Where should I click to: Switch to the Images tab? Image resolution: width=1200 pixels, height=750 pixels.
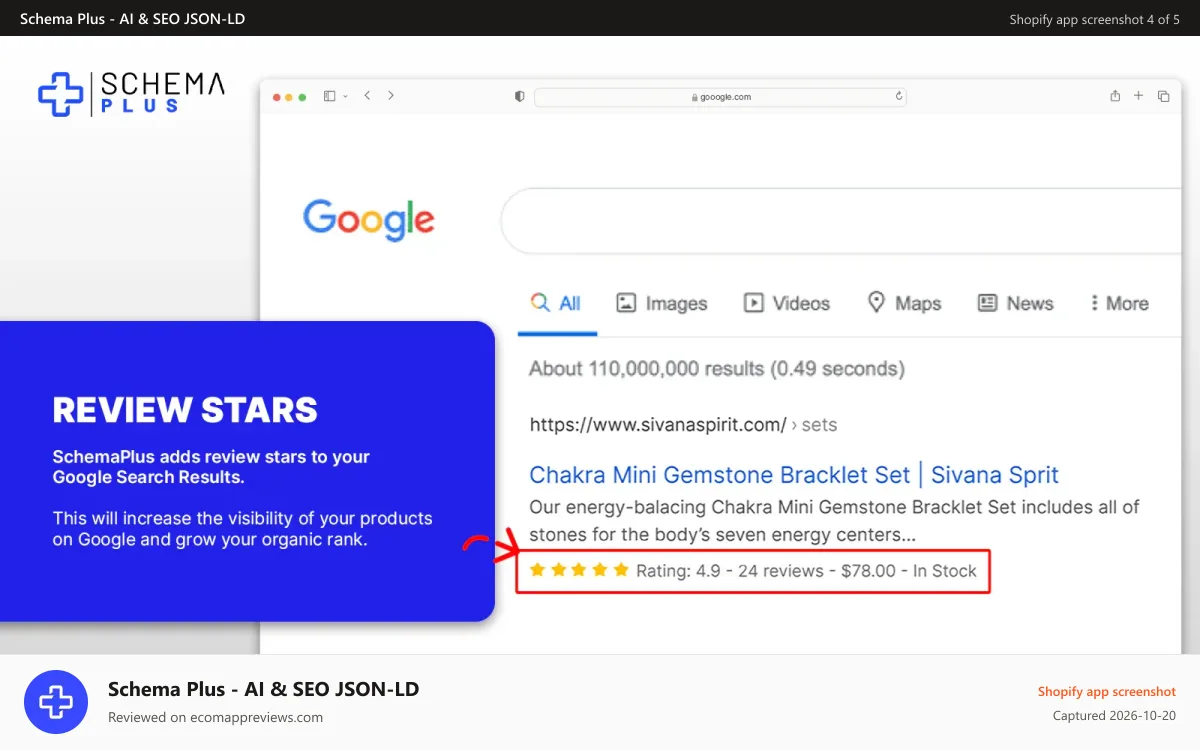(662, 303)
